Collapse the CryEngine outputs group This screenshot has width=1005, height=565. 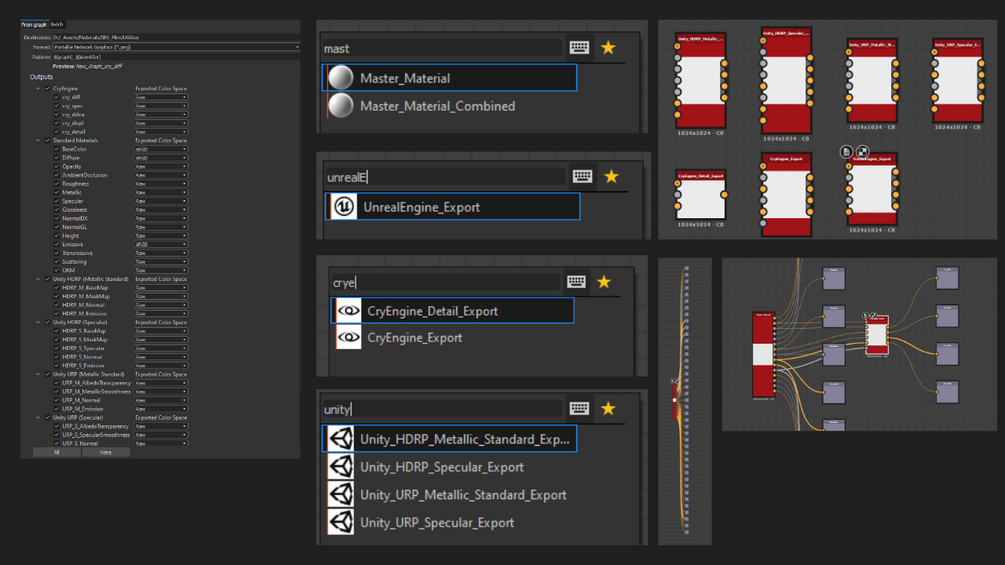click(x=38, y=88)
